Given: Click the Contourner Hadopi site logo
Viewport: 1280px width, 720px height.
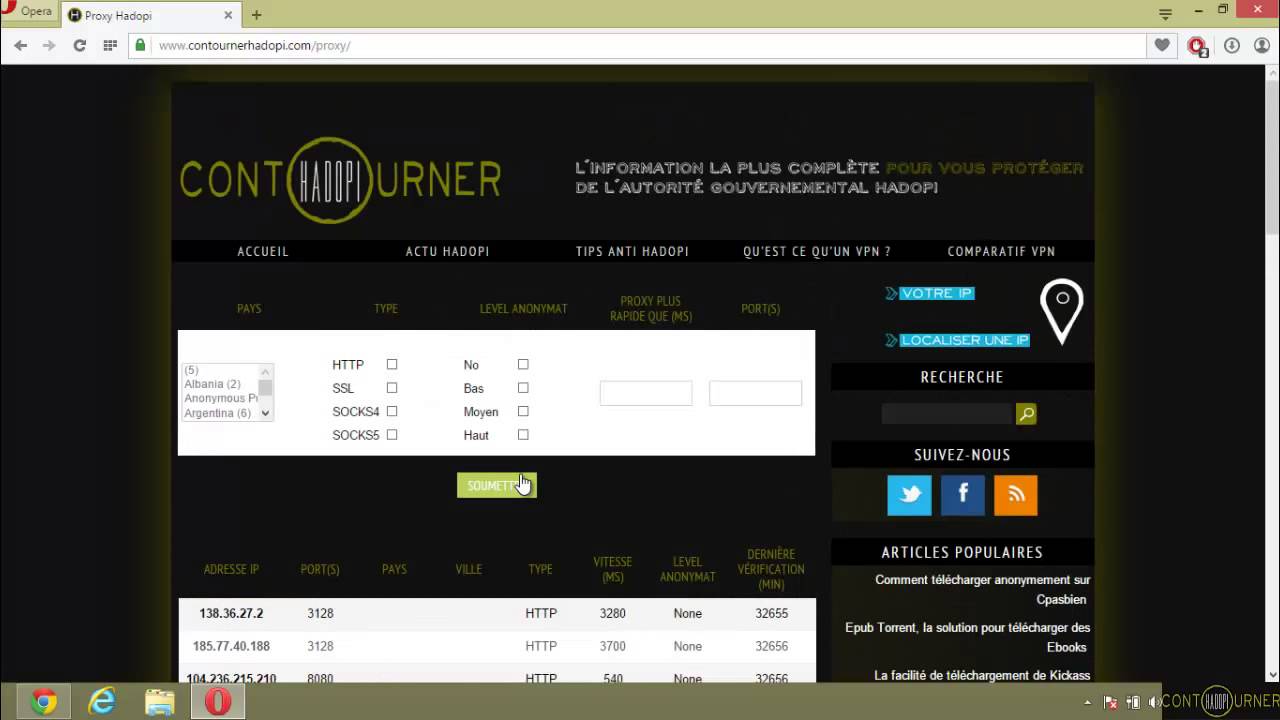Looking at the screenshot, I should pyautogui.click(x=340, y=180).
